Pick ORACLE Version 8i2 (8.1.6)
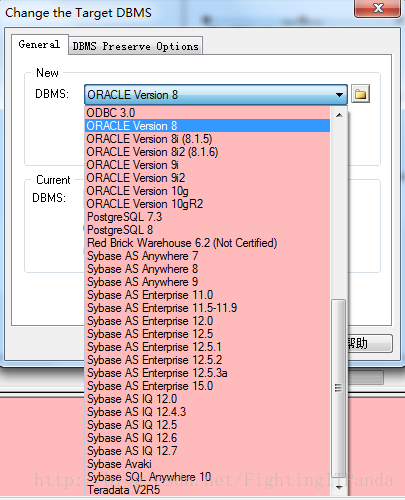Image resolution: width=405 pixels, height=500 pixels. [x=207, y=152]
